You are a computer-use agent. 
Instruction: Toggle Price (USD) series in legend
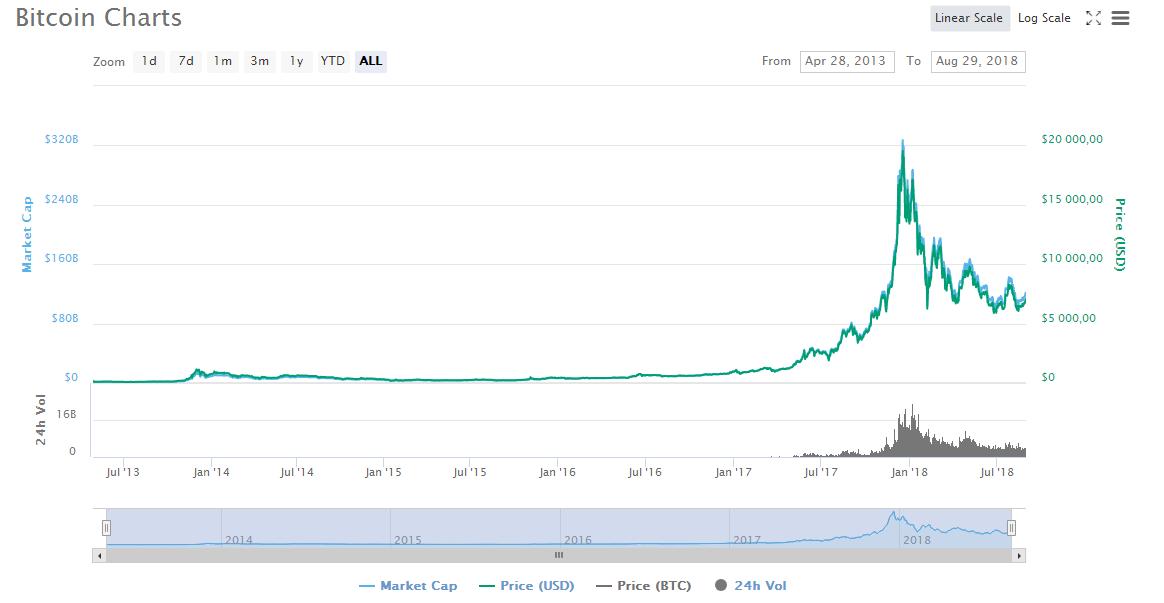tap(527, 586)
